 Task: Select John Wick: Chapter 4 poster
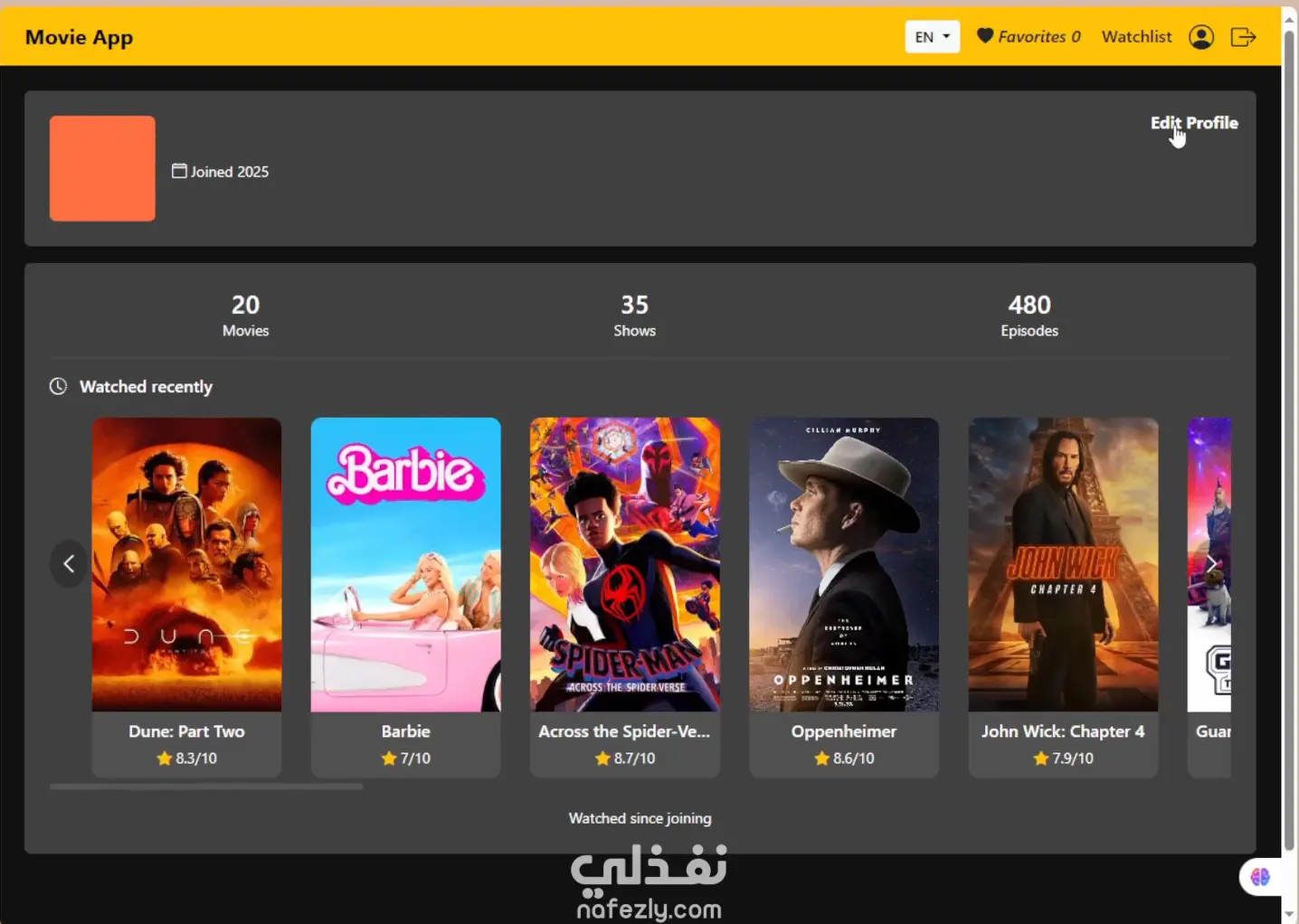tap(1063, 564)
